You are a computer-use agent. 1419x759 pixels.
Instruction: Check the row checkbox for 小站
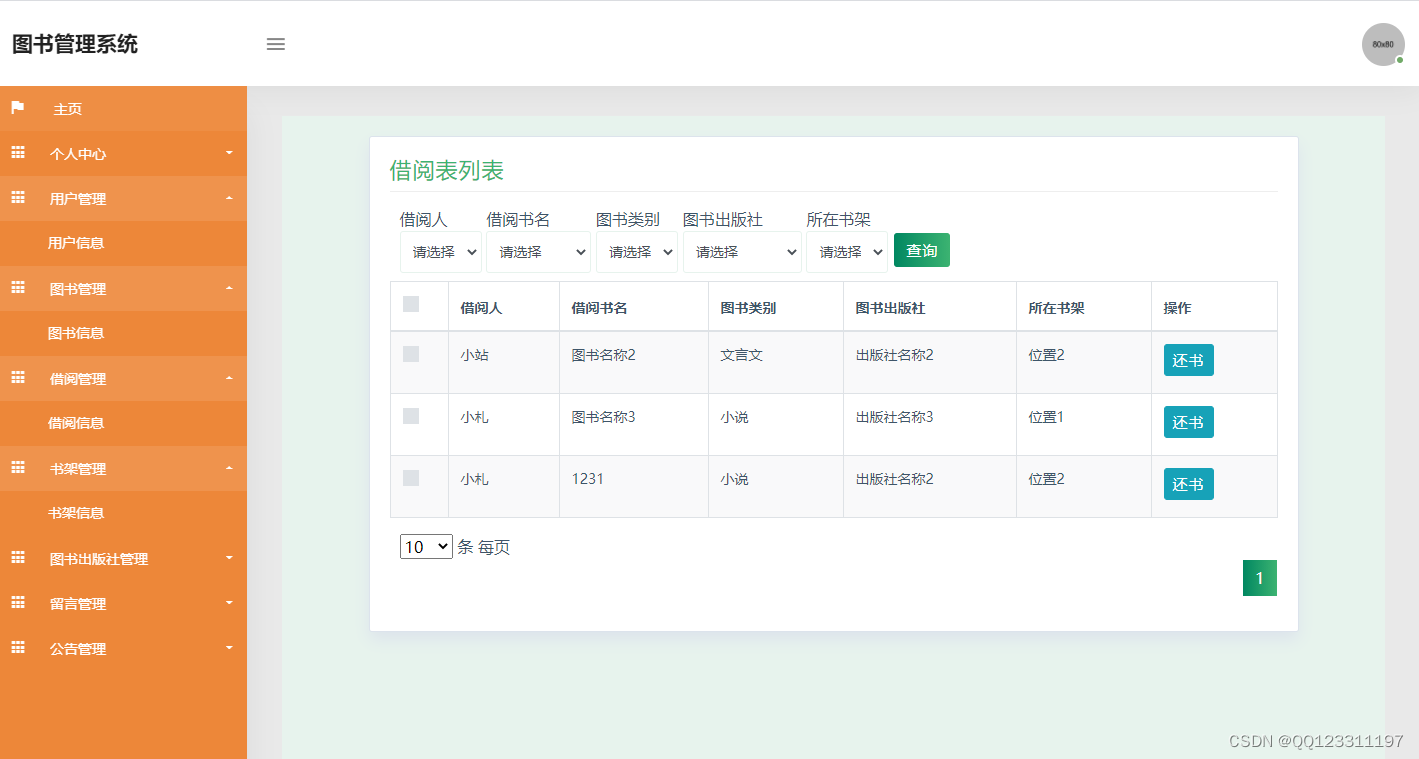coord(411,354)
